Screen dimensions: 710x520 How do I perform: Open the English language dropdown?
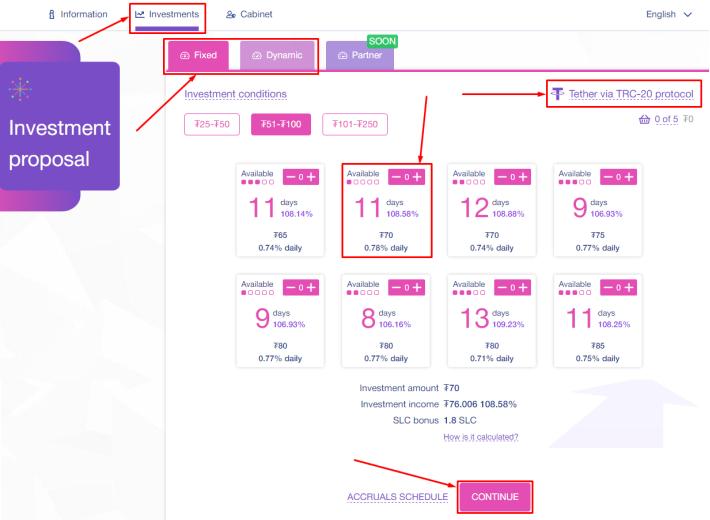tap(668, 15)
